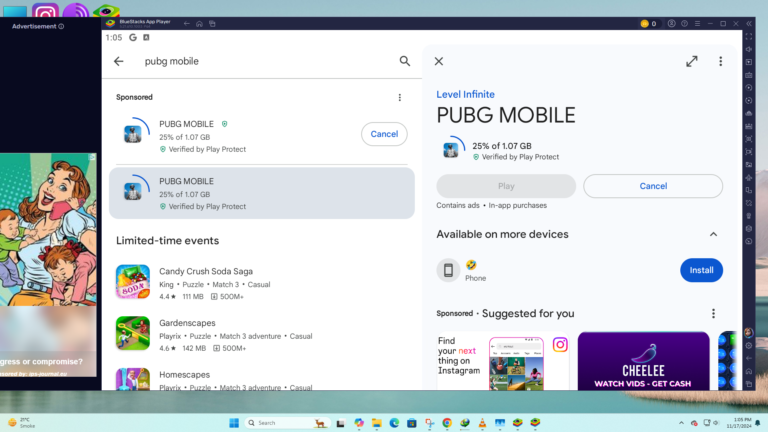Show hidden system tray icons
This screenshot has height=432, width=768.
(x=681, y=423)
